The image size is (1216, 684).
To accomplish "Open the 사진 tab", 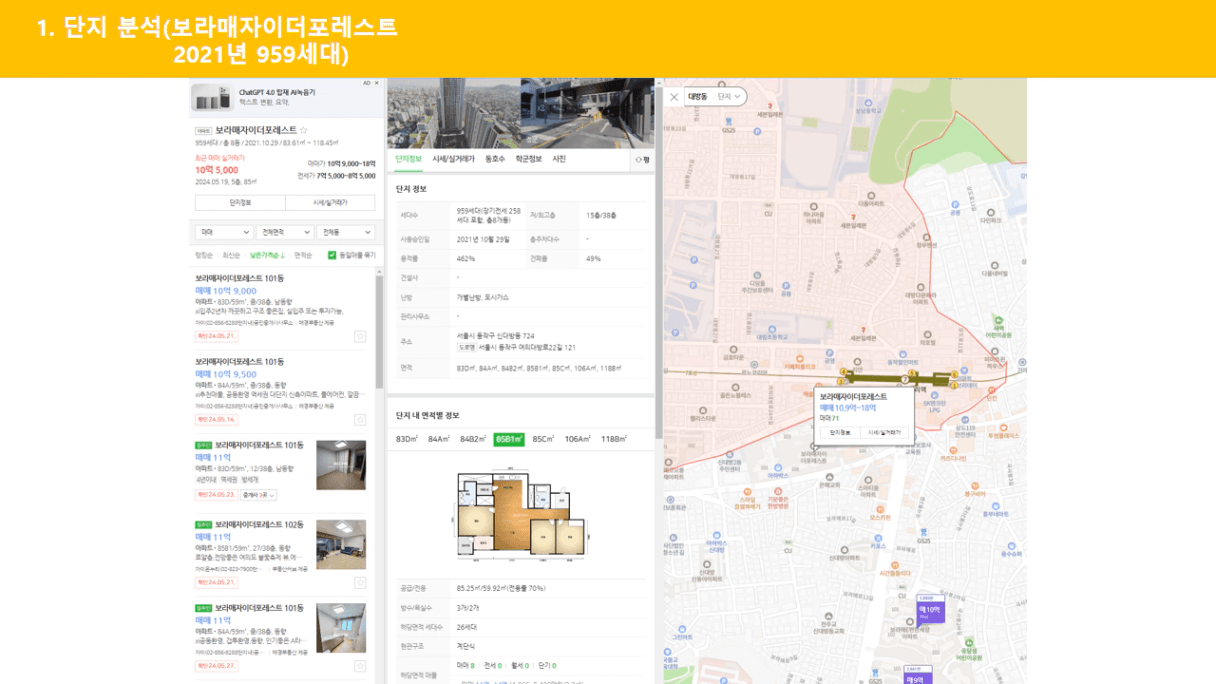I will [559, 159].
